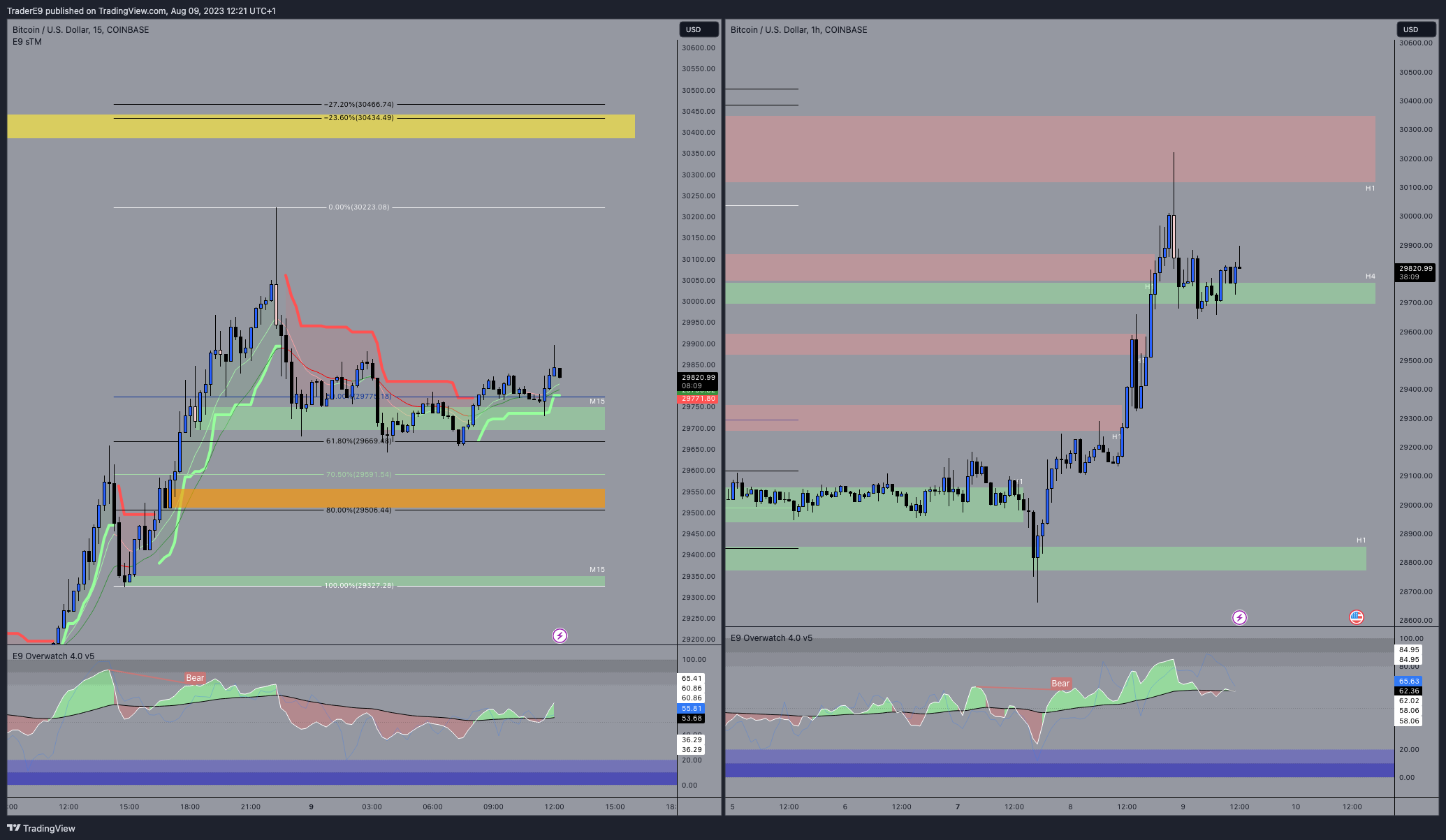Select the -27.20%(30466.74) Fibonacci label
The height and width of the screenshot is (840, 1446).
point(359,104)
